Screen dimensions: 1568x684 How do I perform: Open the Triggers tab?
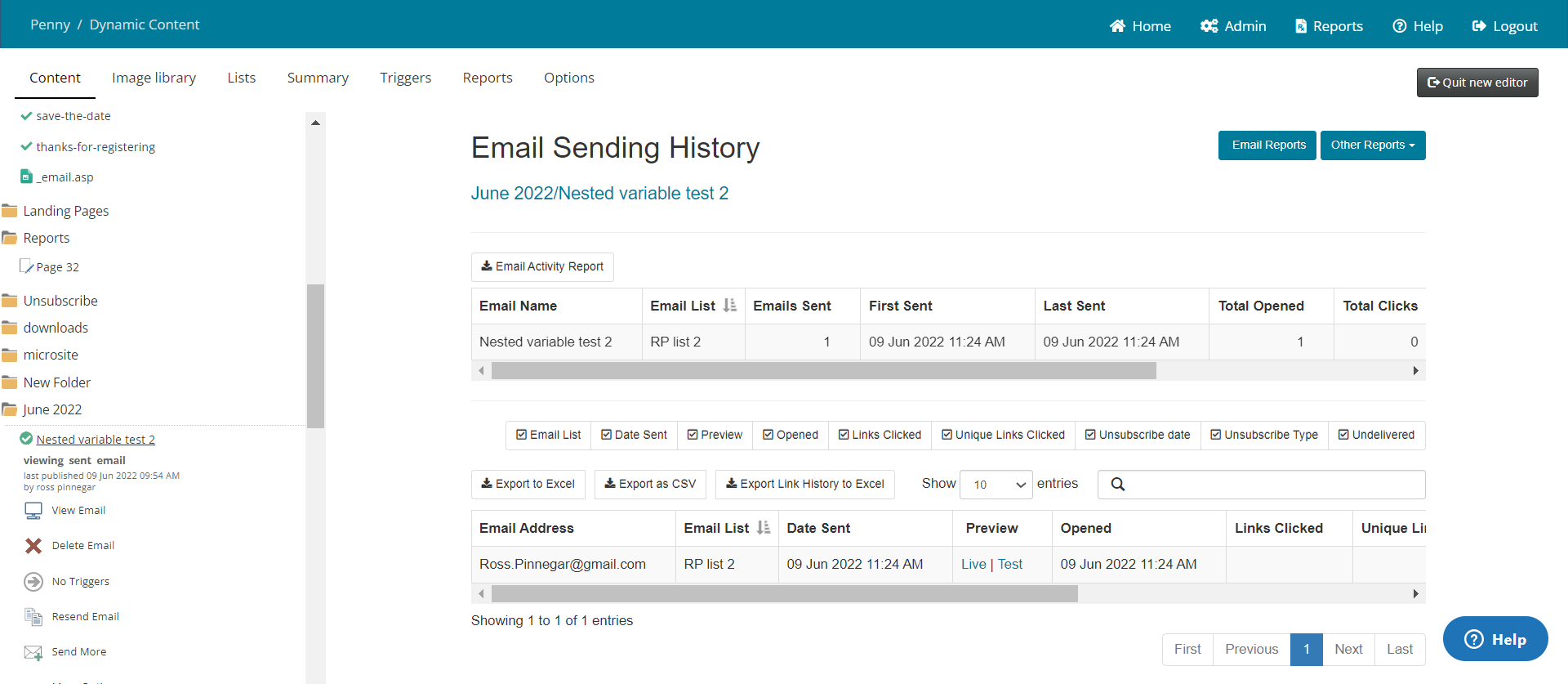[405, 78]
